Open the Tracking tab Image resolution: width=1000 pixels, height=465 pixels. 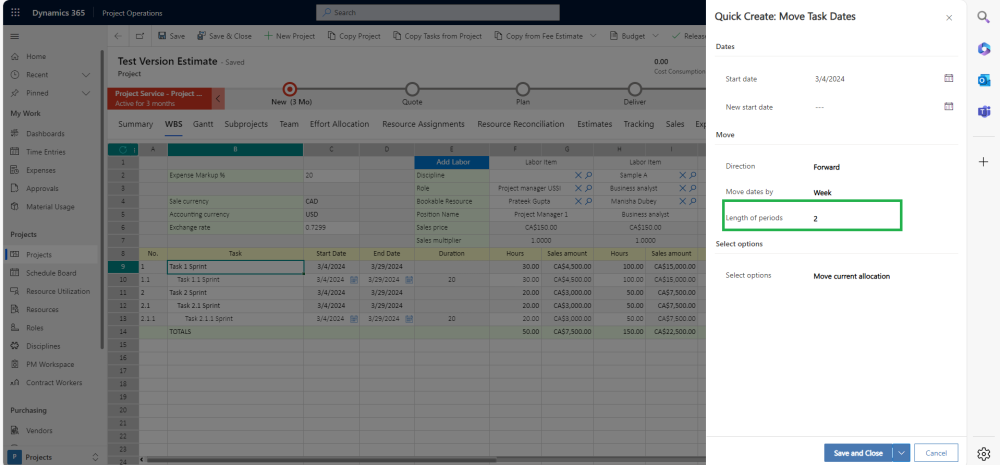pos(638,124)
